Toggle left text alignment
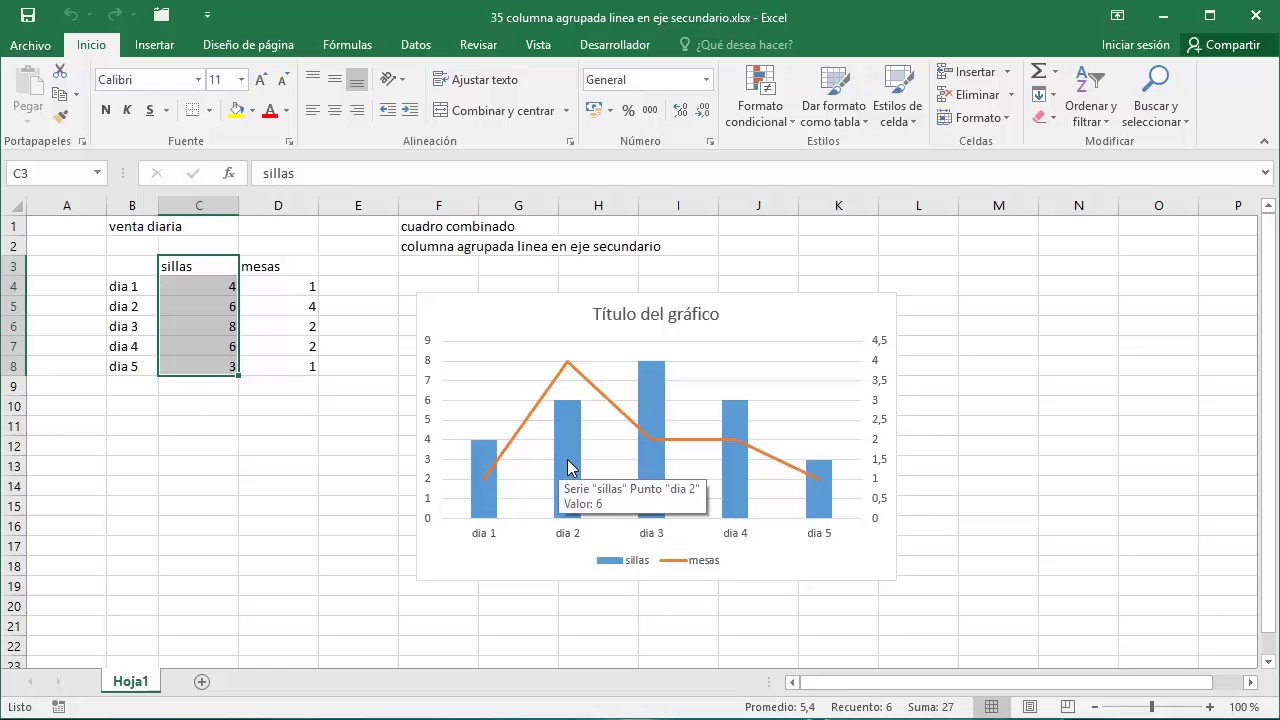Image resolution: width=1280 pixels, height=720 pixels. point(313,110)
